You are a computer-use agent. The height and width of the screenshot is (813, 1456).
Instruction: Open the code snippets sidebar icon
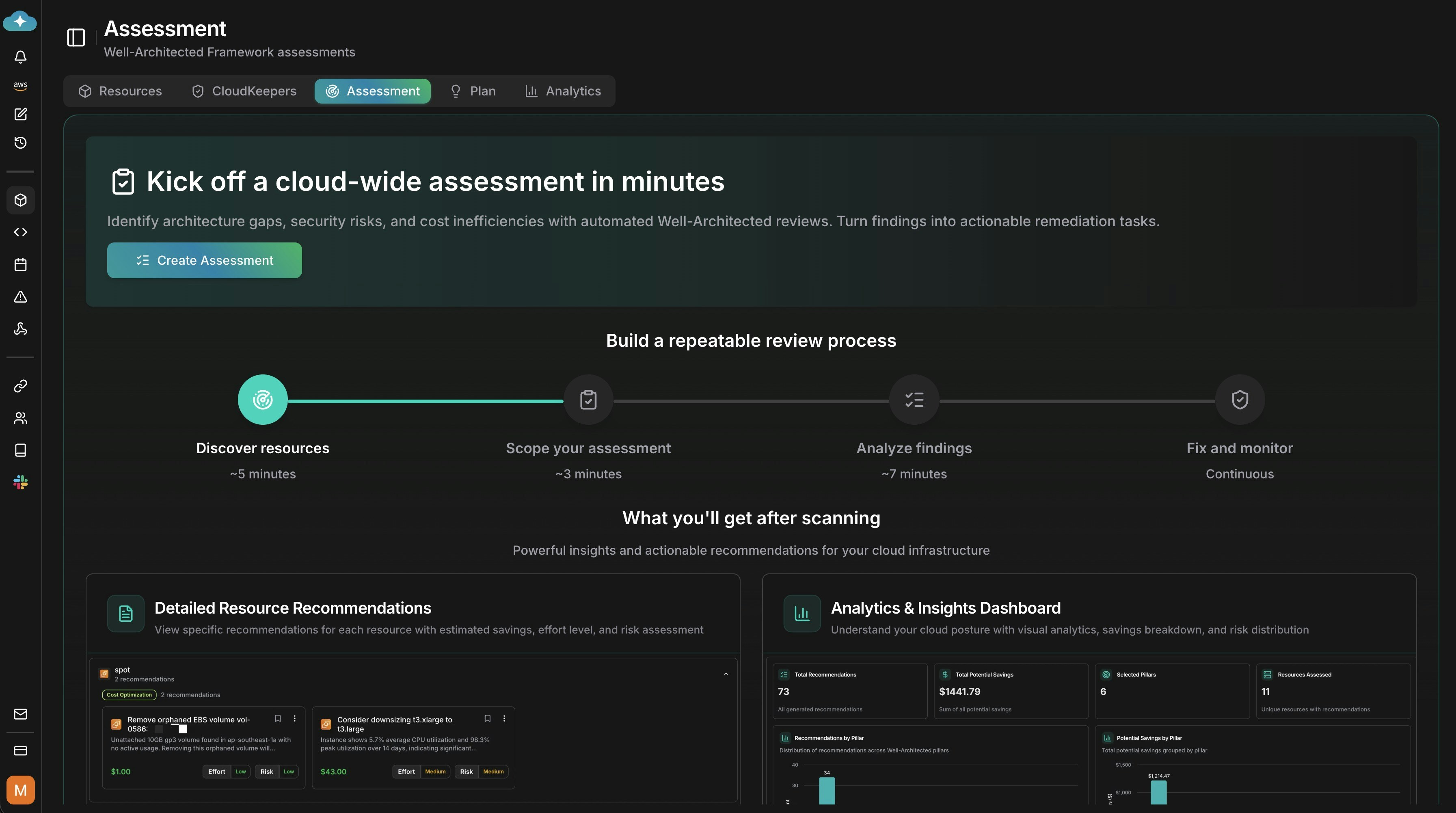tap(20, 232)
